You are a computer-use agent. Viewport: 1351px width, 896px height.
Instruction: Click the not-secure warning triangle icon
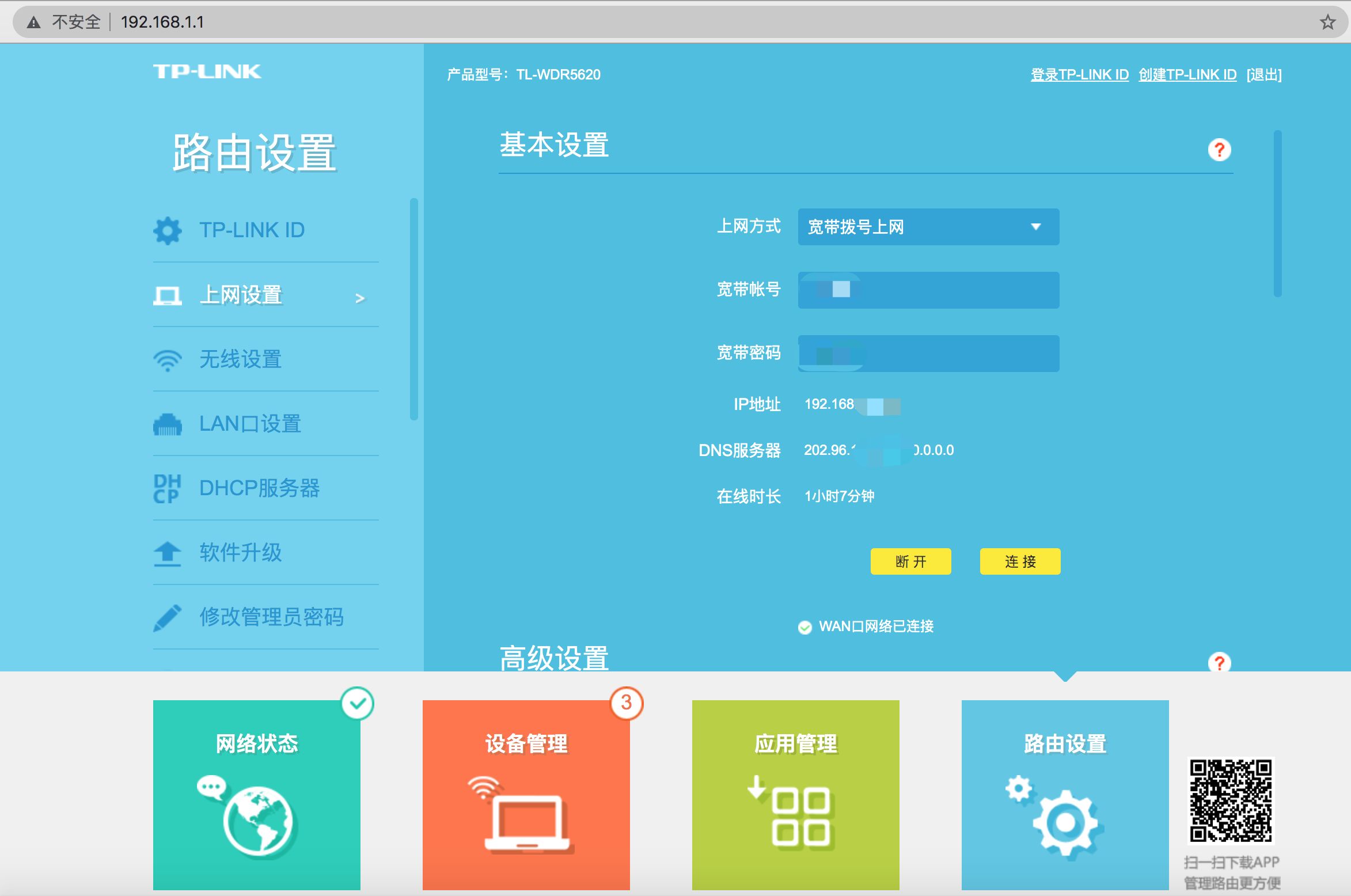pos(33,22)
